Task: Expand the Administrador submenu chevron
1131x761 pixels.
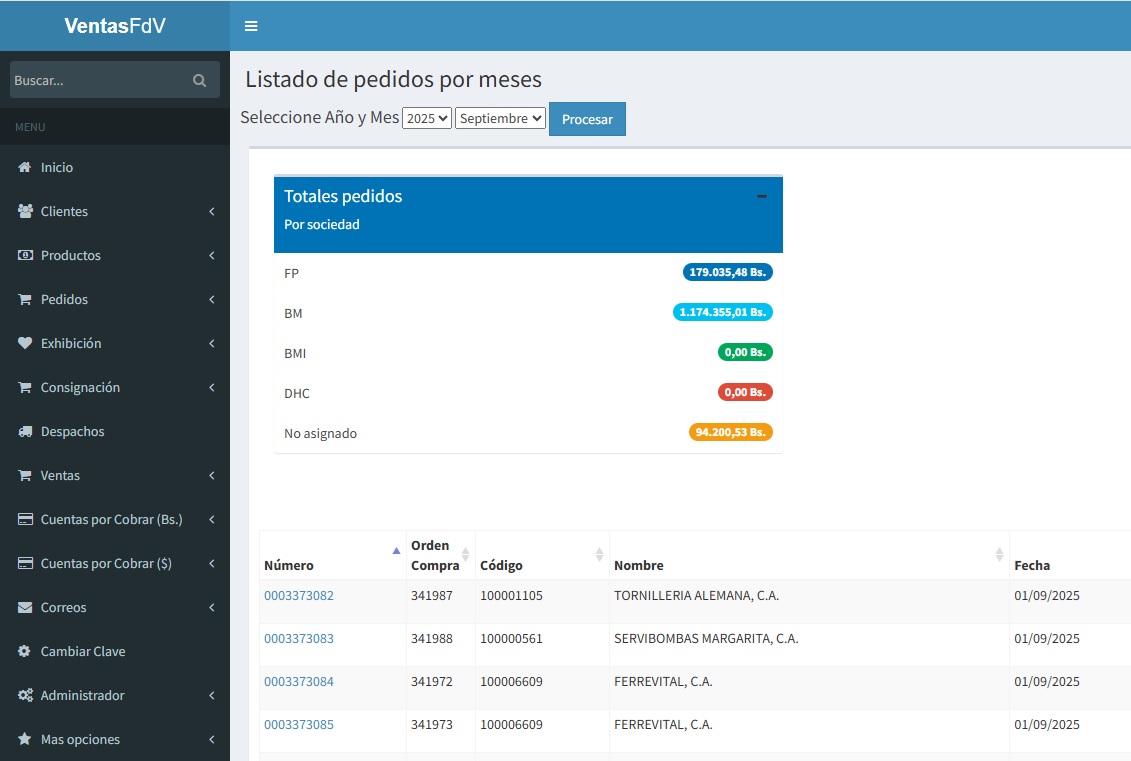Action: pos(212,695)
